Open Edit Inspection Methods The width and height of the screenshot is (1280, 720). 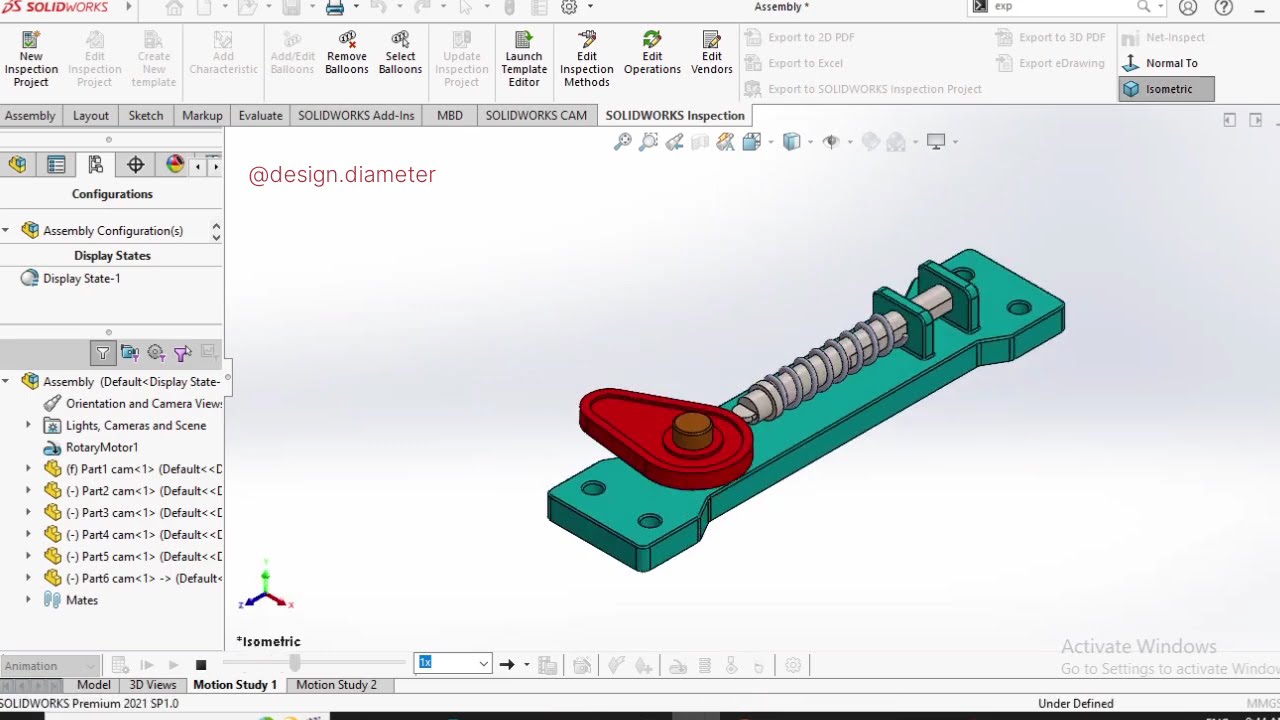[x=587, y=59]
